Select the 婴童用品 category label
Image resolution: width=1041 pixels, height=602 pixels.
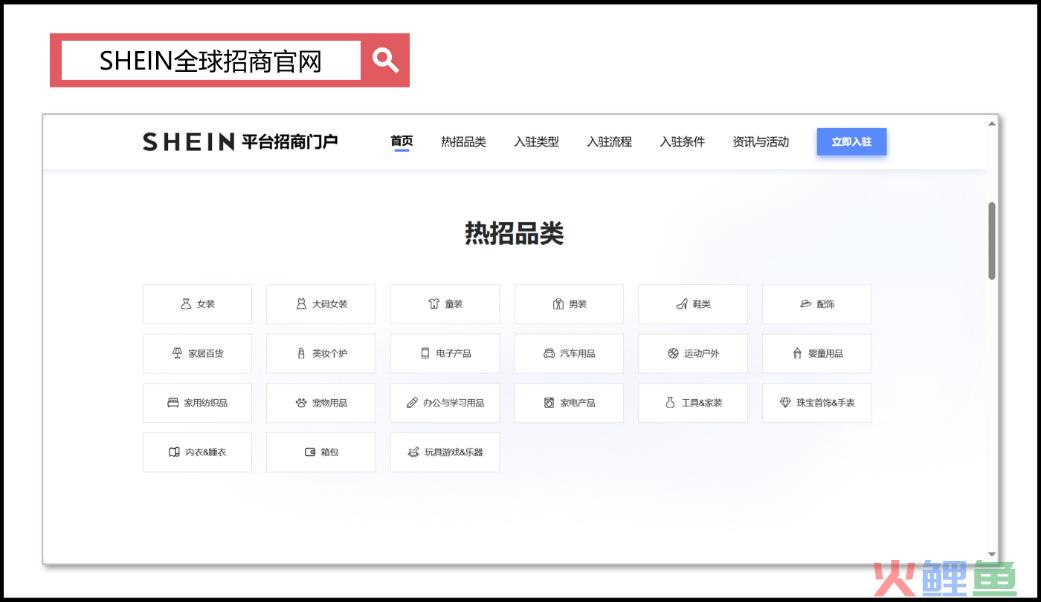(826, 353)
